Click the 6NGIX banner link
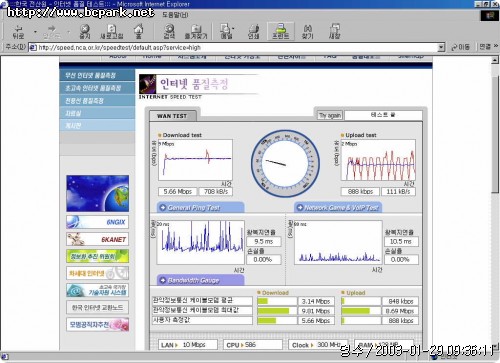This screenshot has width=500, height=363. (x=97, y=222)
